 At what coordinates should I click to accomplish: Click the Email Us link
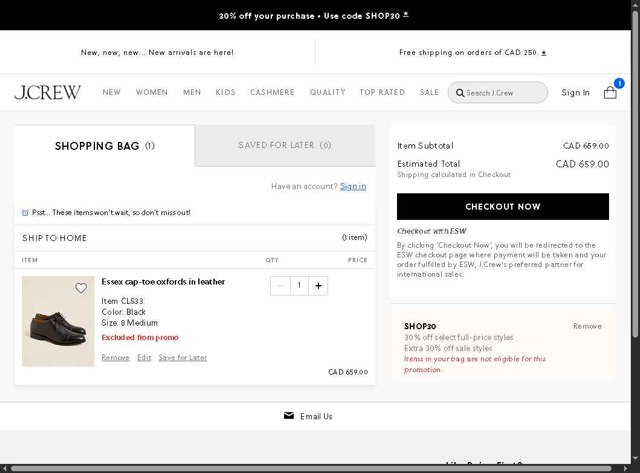[x=316, y=416]
